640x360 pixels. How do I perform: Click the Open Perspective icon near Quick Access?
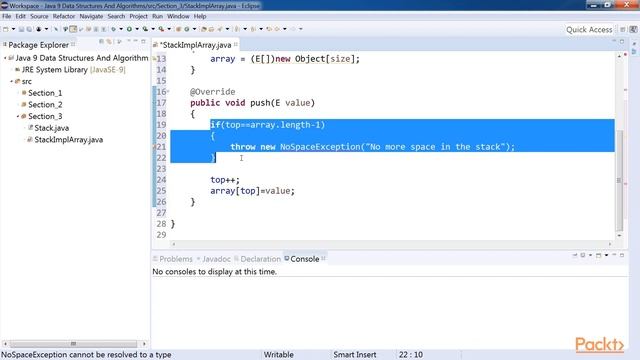(623, 29)
